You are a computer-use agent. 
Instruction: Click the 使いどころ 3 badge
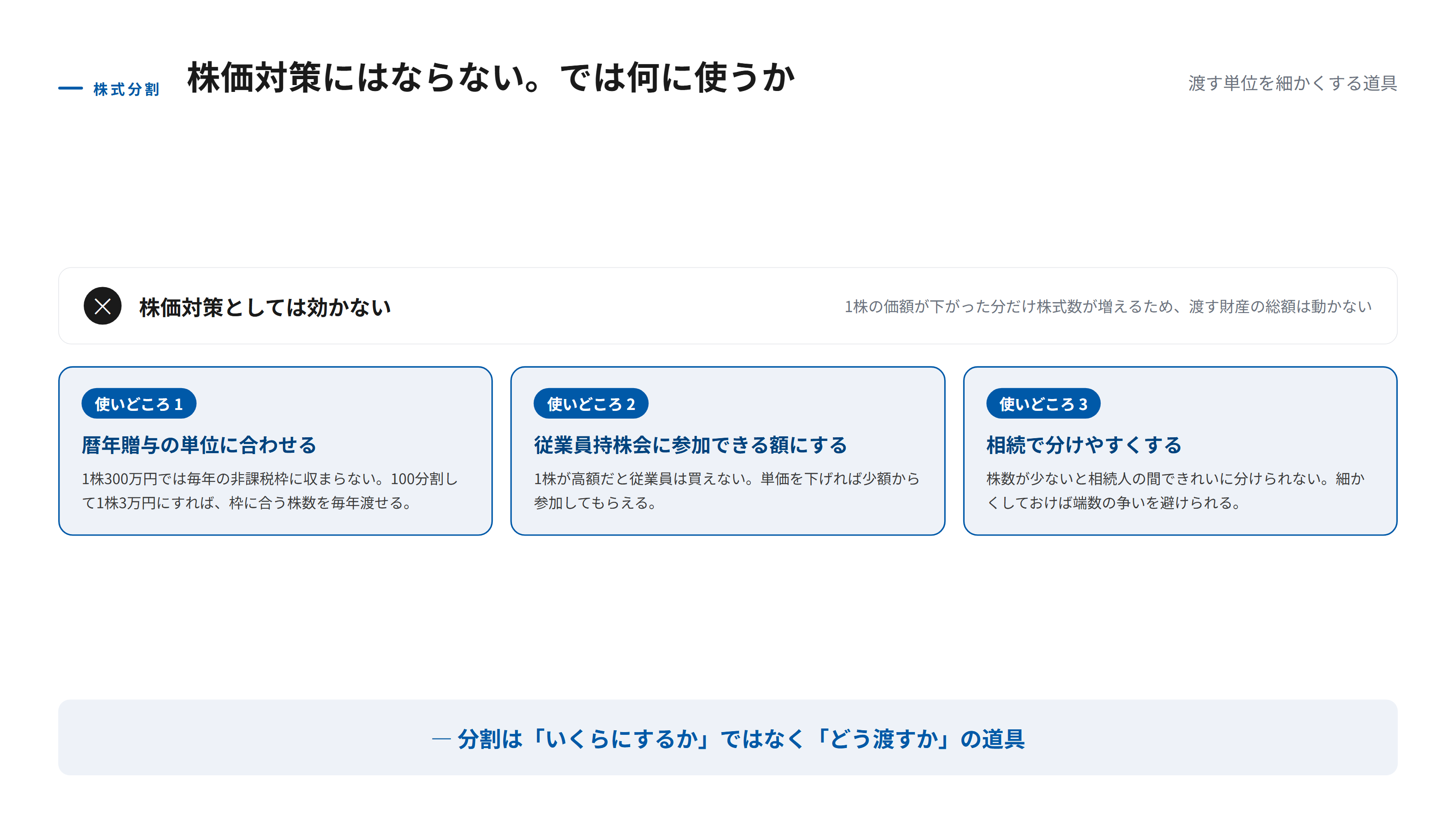1043,404
